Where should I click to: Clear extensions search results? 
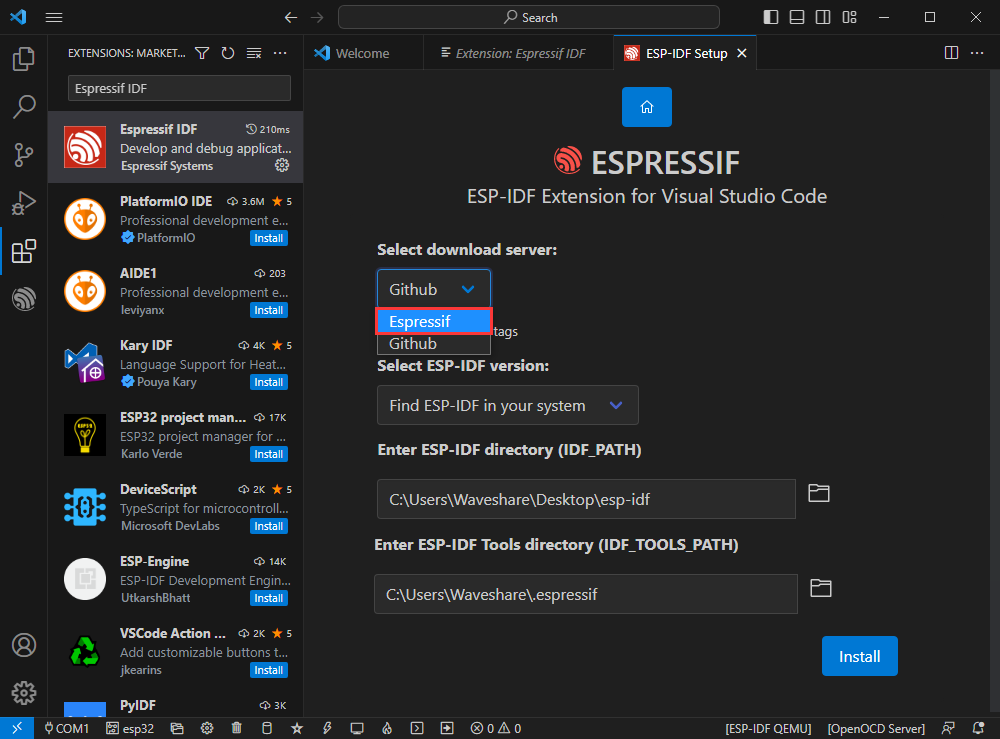tap(254, 54)
